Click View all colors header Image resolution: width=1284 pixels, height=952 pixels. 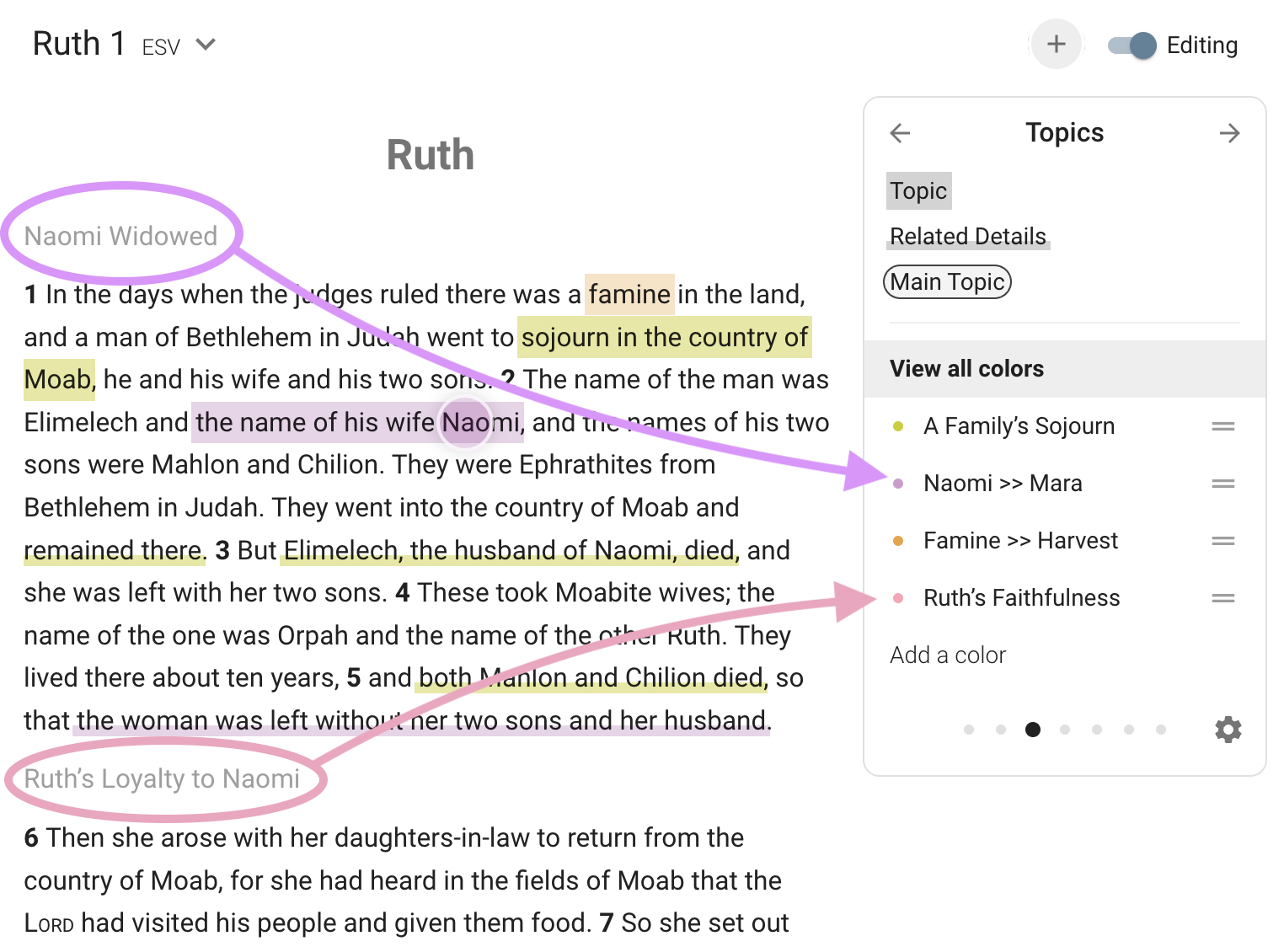point(1065,369)
